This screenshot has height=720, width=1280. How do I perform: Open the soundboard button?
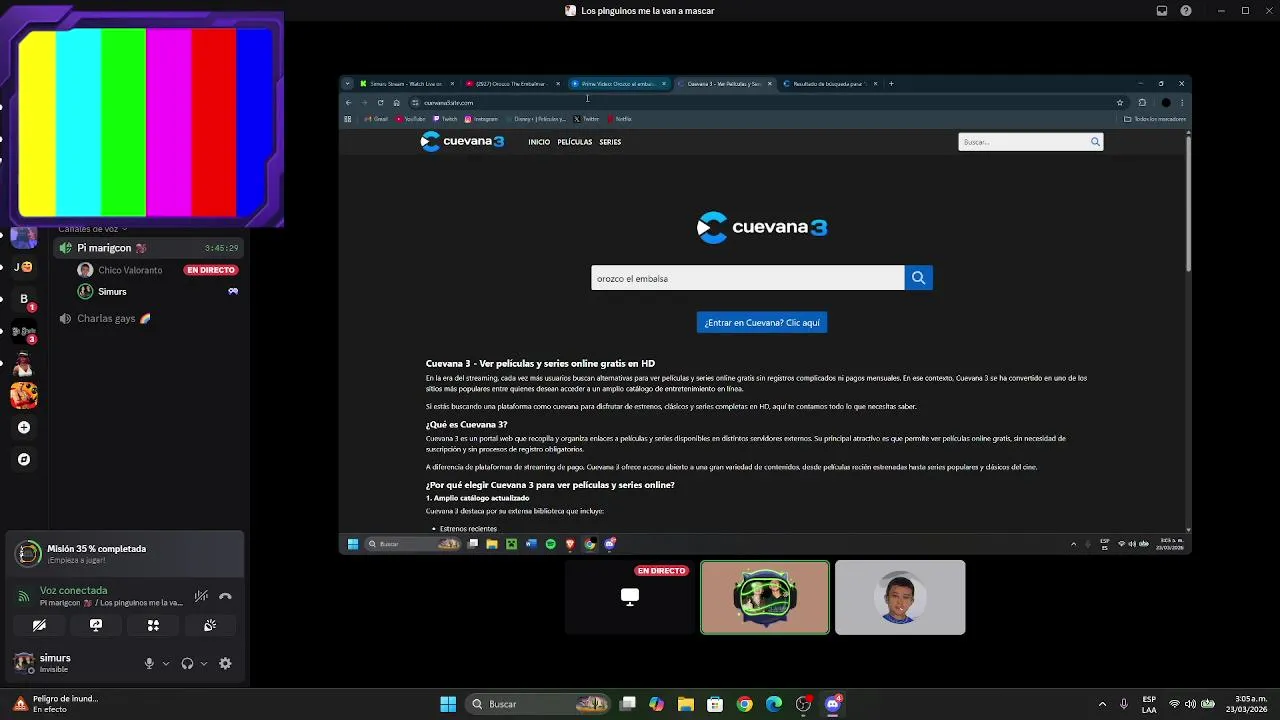click(x=210, y=625)
